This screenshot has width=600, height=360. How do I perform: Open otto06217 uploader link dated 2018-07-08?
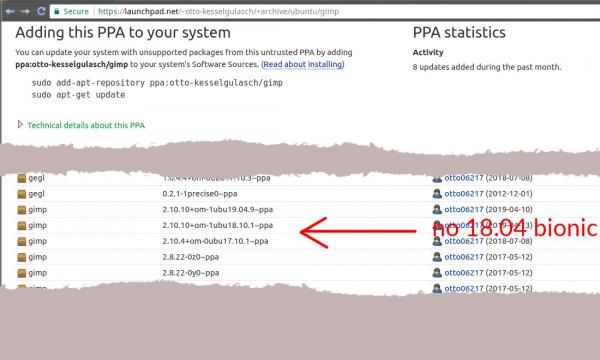tap(464, 241)
